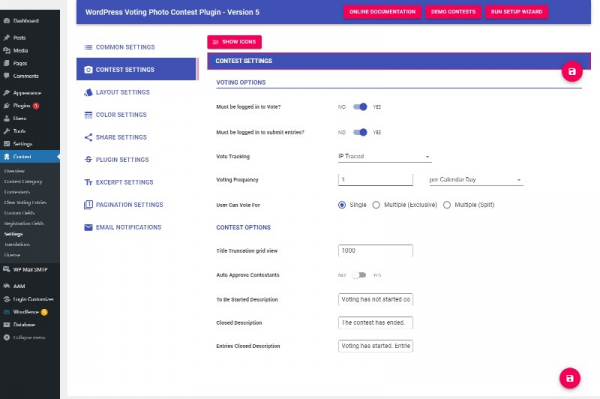This screenshot has width=600, height=399.
Task: Collapse the WordPress admin menu
Action: click(x=24, y=337)
